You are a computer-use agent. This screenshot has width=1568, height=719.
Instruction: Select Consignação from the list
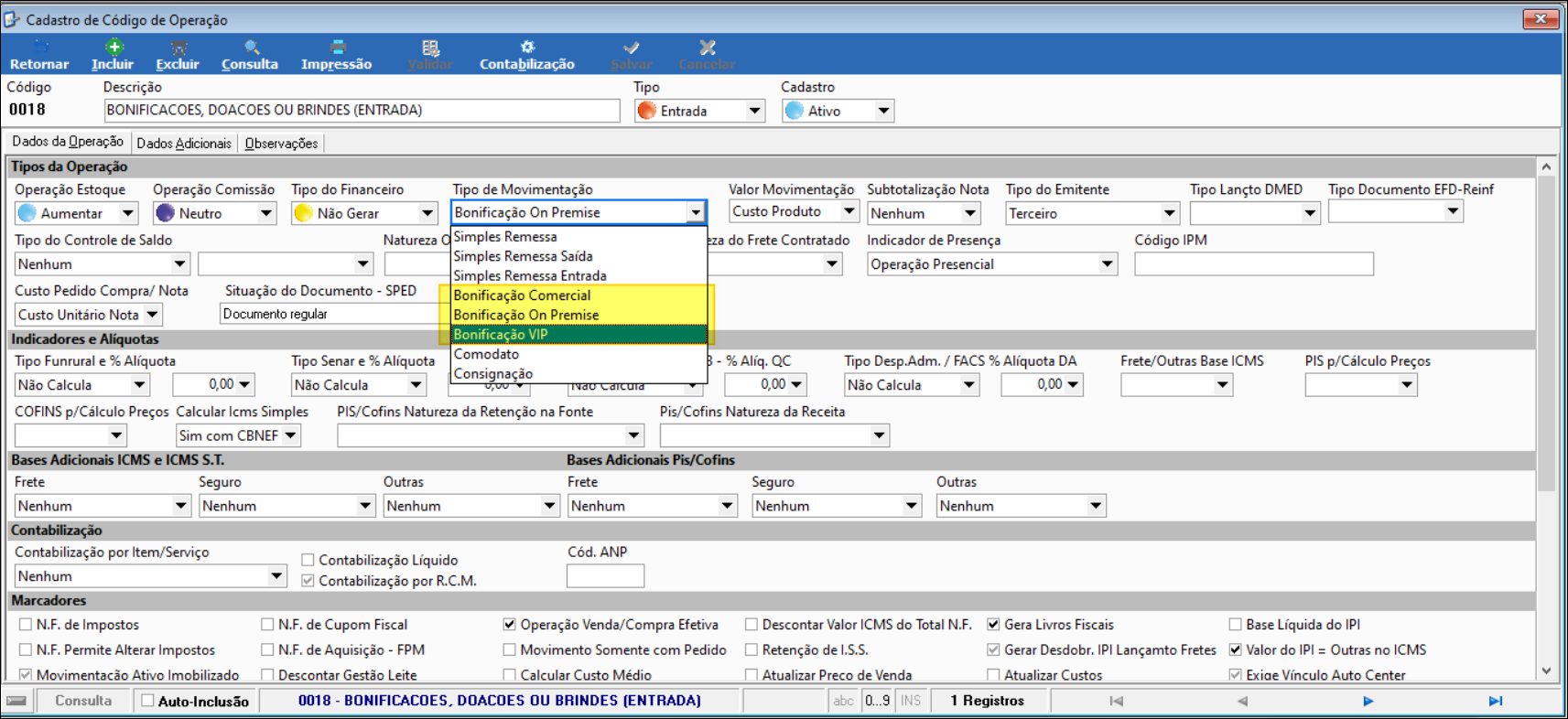click(x=579, y=374)
